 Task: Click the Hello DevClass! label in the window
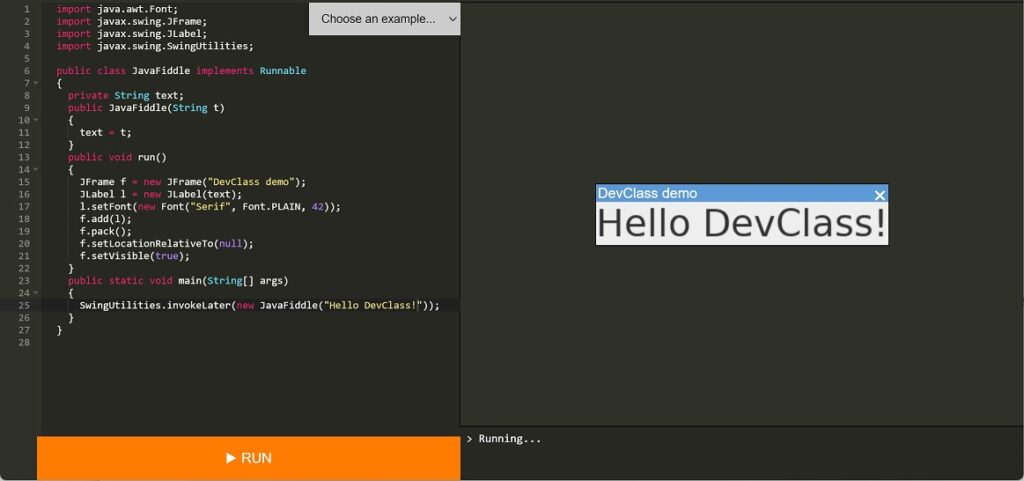click(x=741, y=223)
